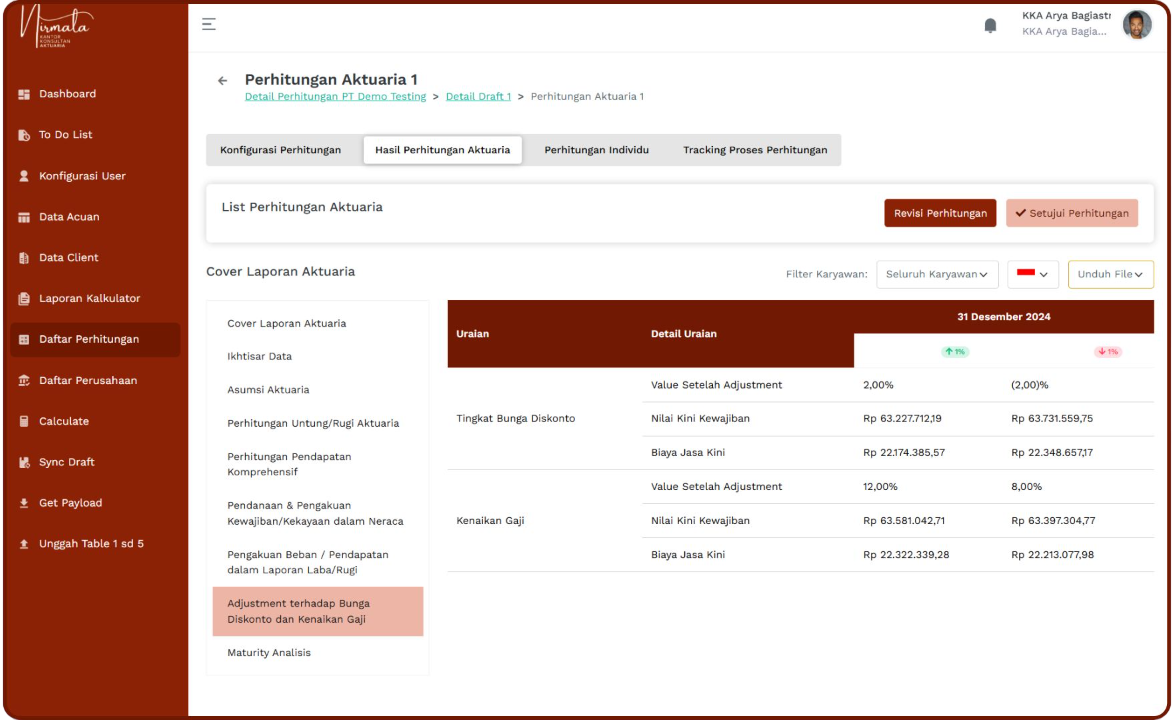The image size is (1173, 720).
Task: Select Sync Draft in the sidebar
Action: click(66, 462)
